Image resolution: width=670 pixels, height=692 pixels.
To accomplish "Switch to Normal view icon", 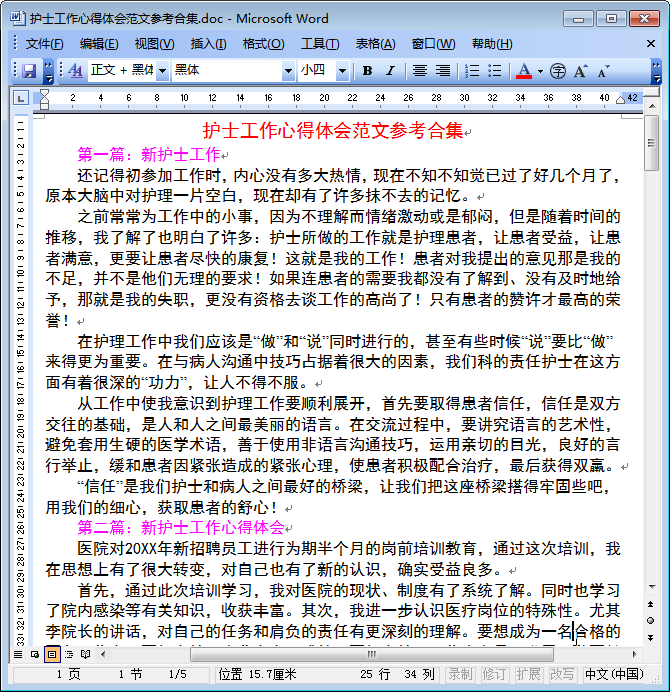I will (x=18, y=654).
